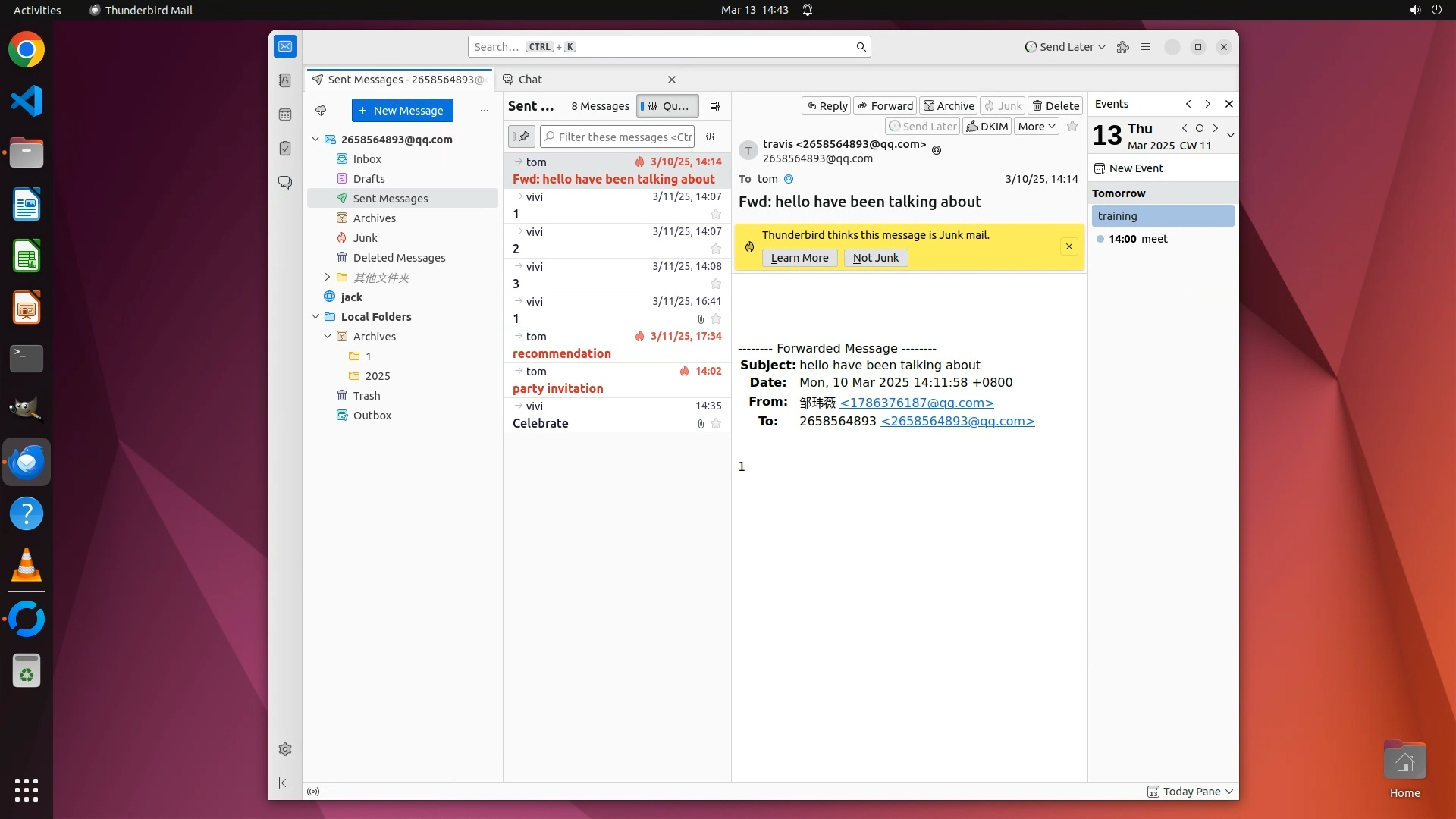Open the Thunderbird application menu
Viewport: 1456px width, 819px height.
pos(1146,47)
